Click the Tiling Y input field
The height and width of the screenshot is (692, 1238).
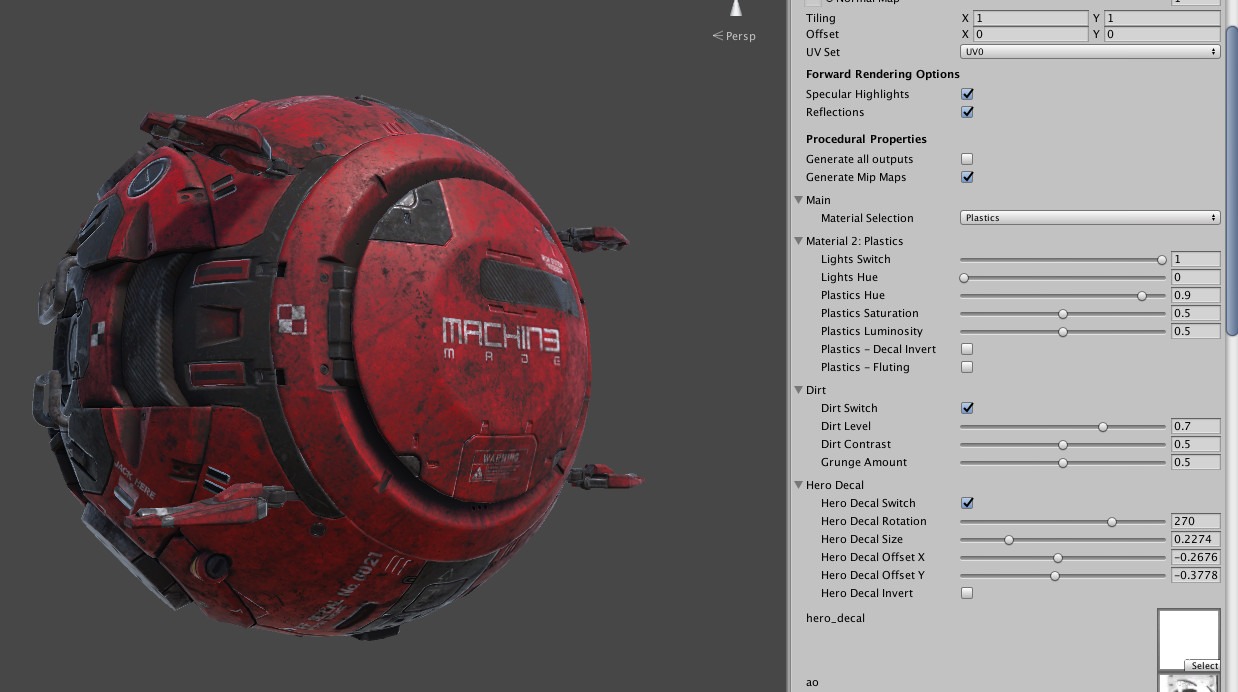click(1162, 18)
